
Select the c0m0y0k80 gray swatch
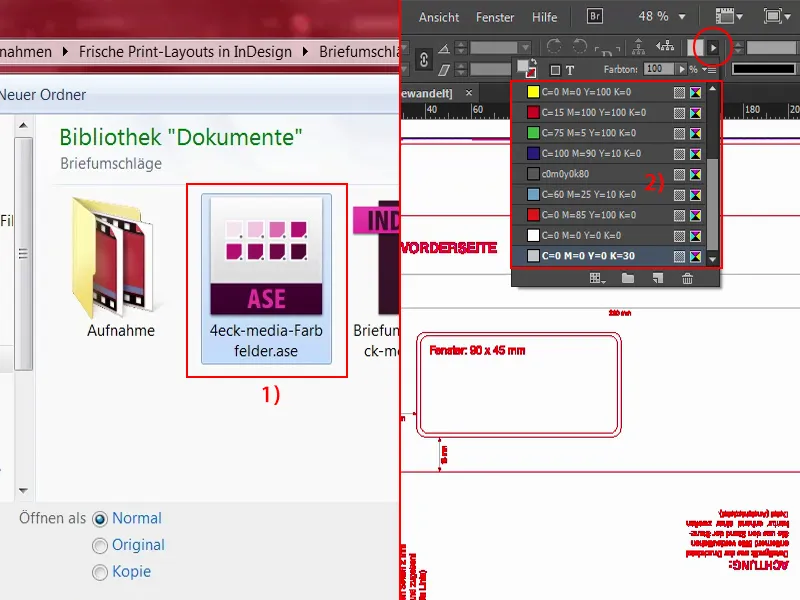tap(609, 174)
